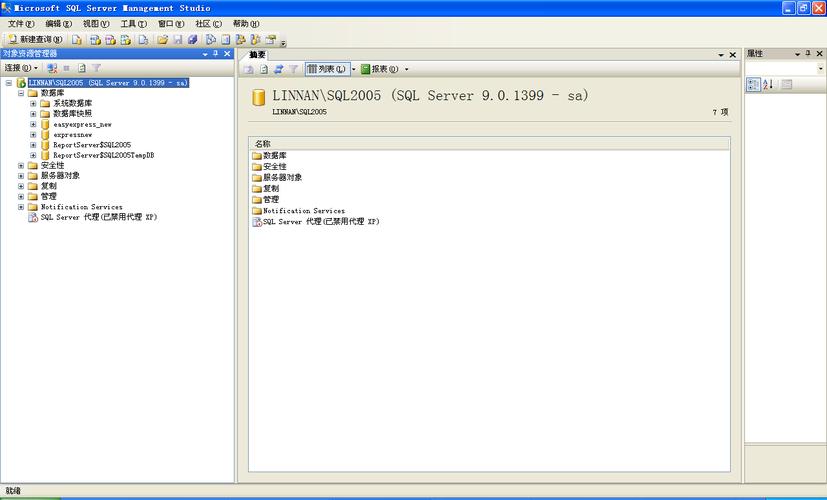This screenshot has height=500, width=827.
Task: Click the Refresh icon in Summary toolbar
Action: (x=264, y=69)
